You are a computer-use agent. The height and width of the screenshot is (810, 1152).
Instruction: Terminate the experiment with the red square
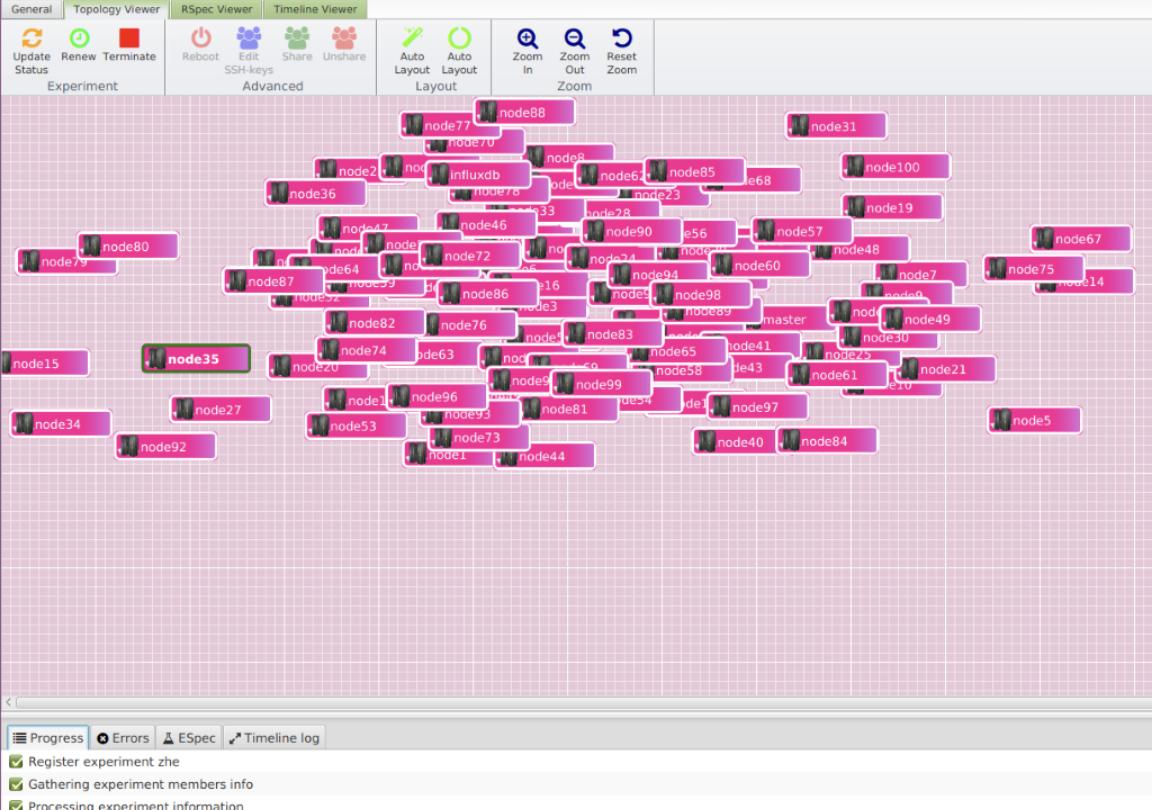(129, 46)
